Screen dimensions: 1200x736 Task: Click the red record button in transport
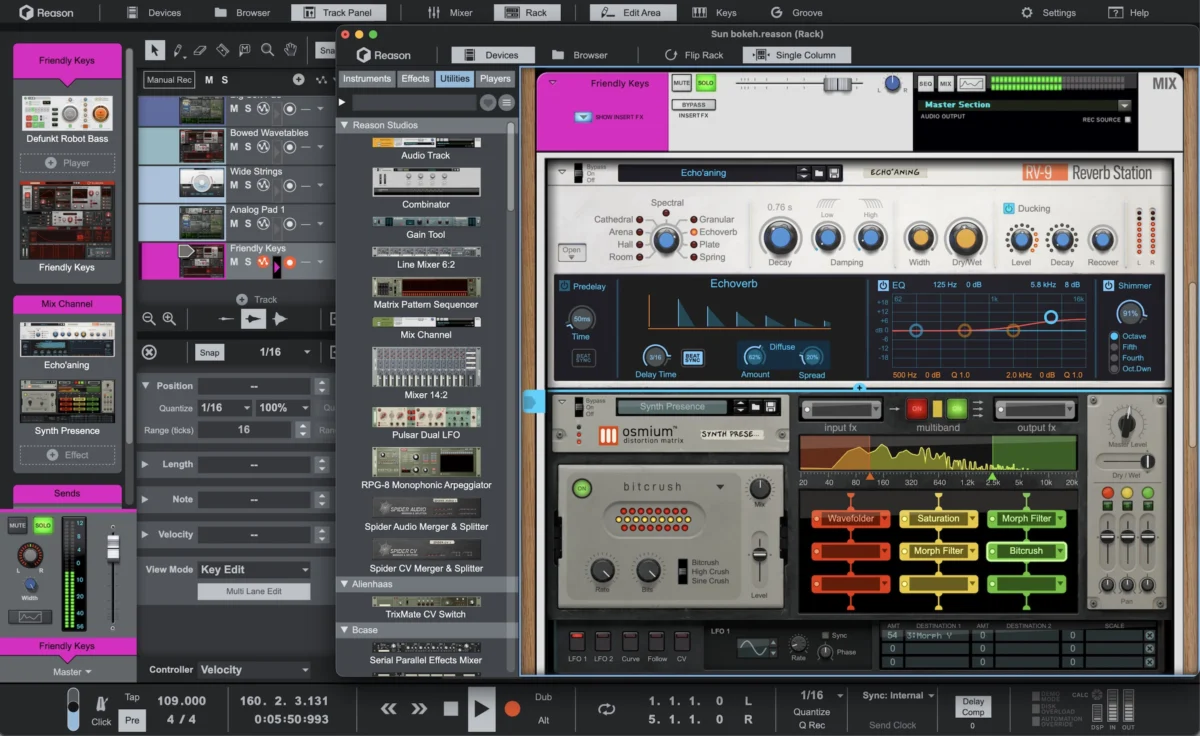[x=512, y=708]
